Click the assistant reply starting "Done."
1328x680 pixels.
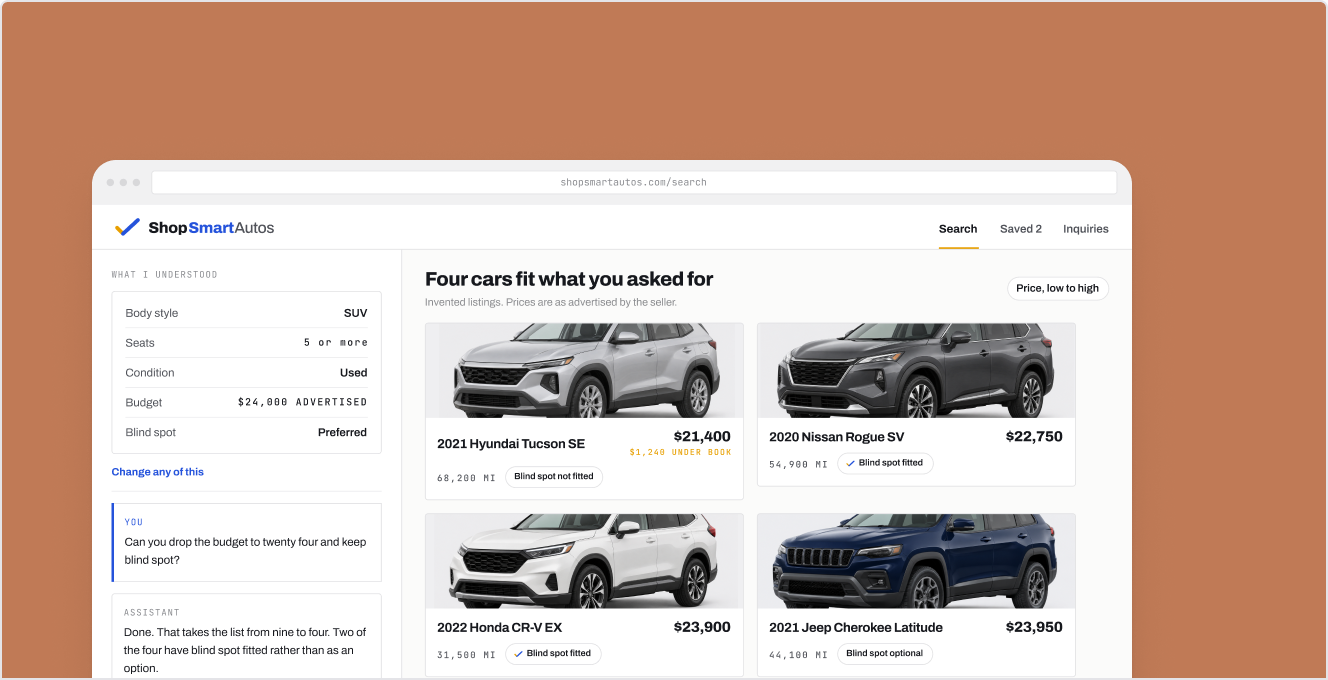click(246, 637)
